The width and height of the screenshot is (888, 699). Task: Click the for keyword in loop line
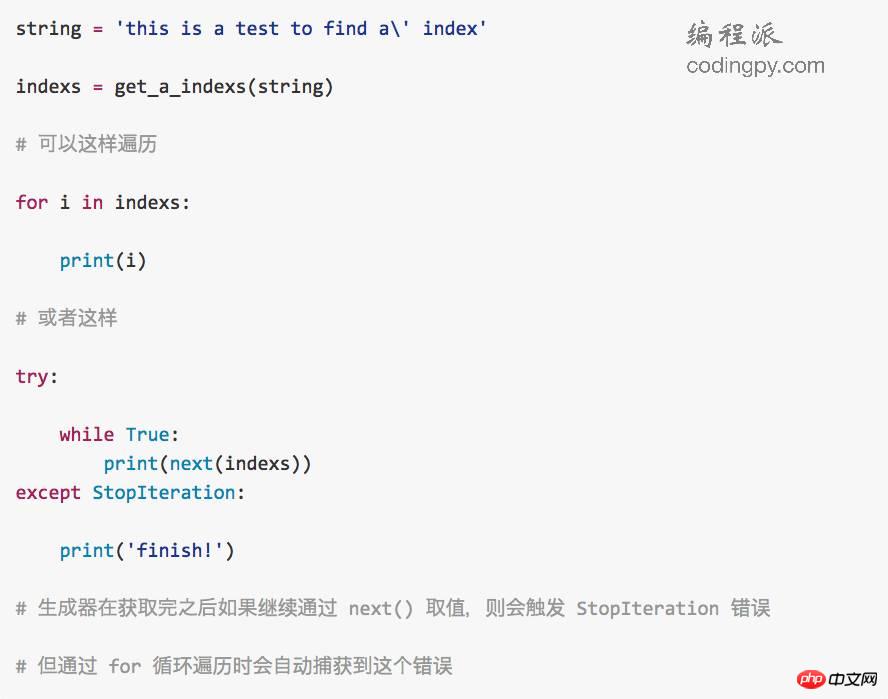tap(32, 202)
